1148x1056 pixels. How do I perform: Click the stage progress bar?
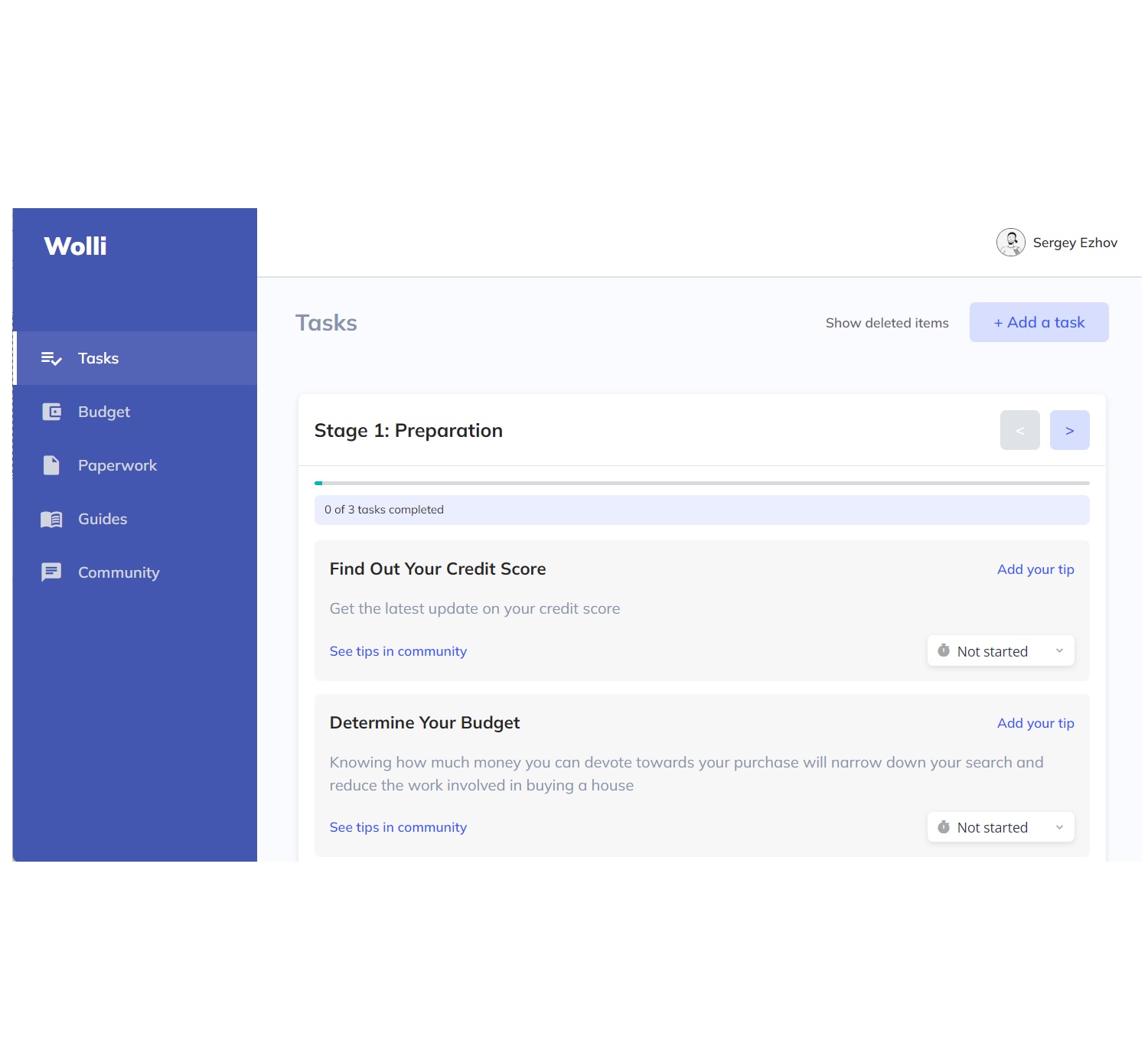[702, 483]
